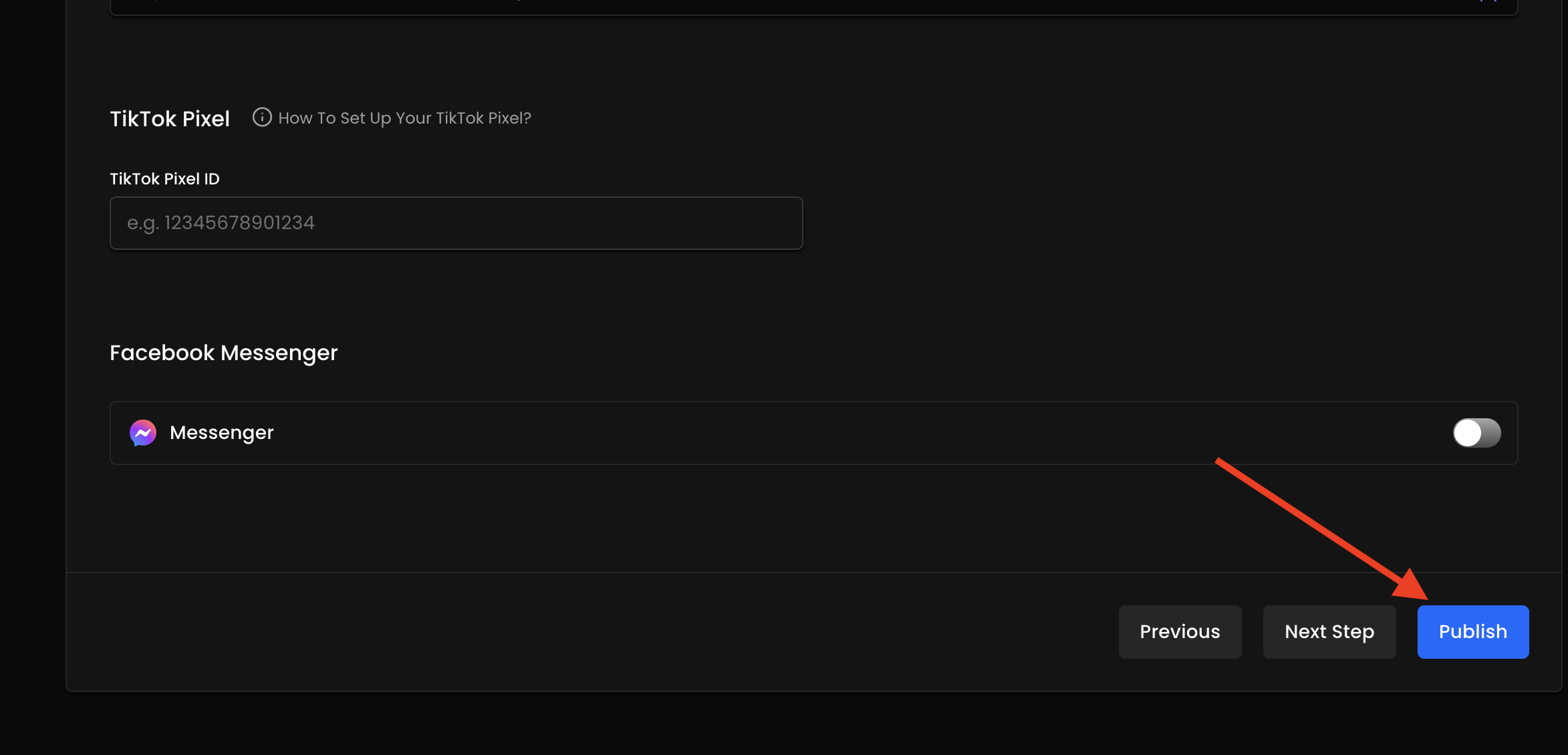Select the circled "i" help icon
The width and height of the screenshot is (1568, 755).
pyautogui.click(x=262, y=118)
